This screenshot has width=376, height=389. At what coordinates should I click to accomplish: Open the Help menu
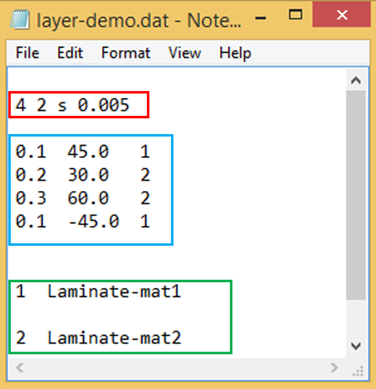(235, 53)
